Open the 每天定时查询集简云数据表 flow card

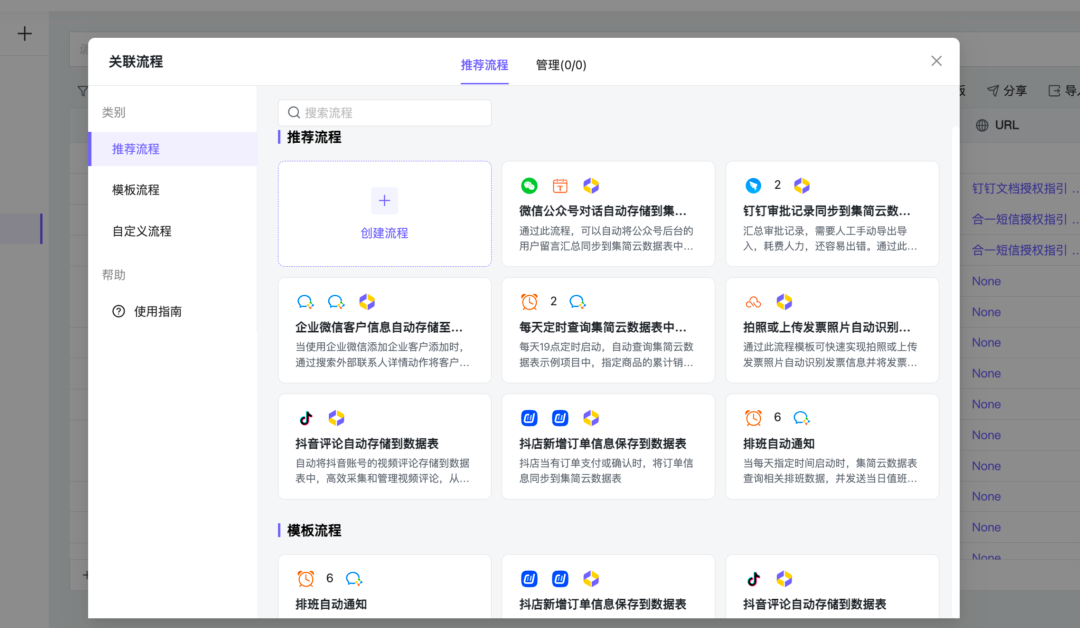pyautogui.click(x=608, y=331)
